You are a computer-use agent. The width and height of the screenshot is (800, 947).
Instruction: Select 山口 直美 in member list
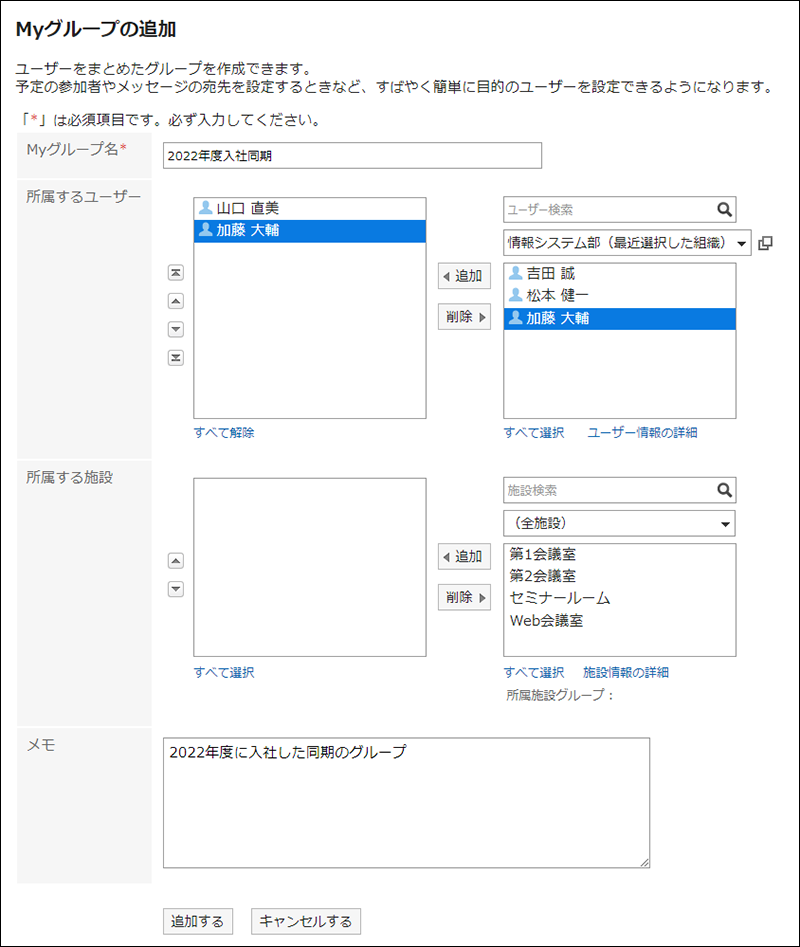click(310, 208)
